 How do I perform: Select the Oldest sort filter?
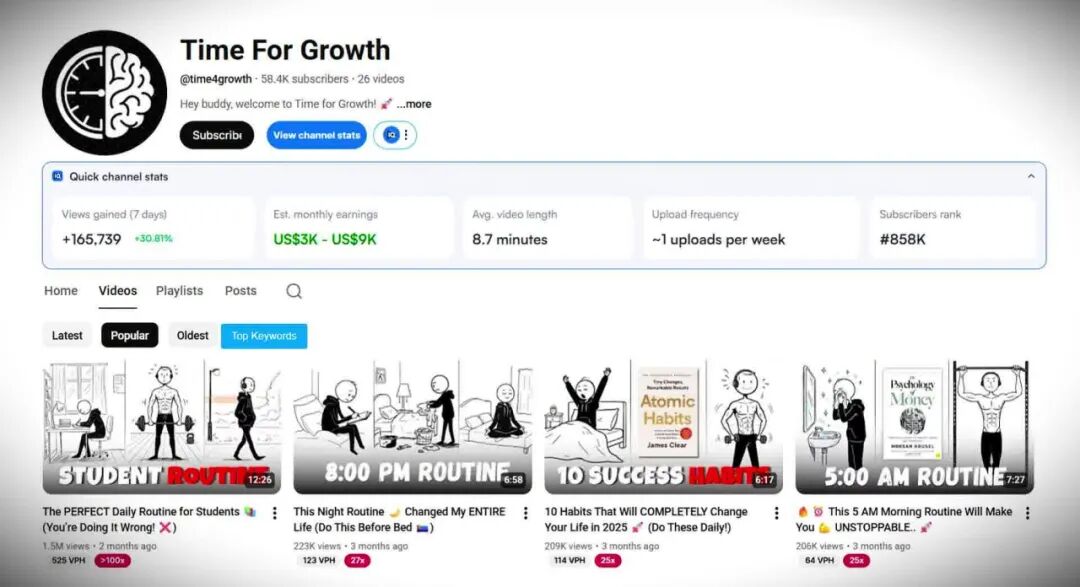pos(192,336)
